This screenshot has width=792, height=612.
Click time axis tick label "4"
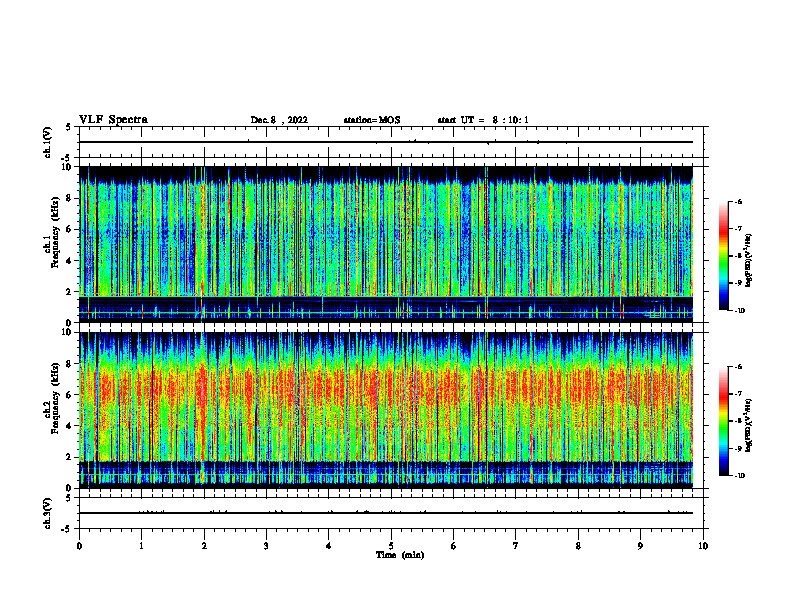(x=329, y=546)
